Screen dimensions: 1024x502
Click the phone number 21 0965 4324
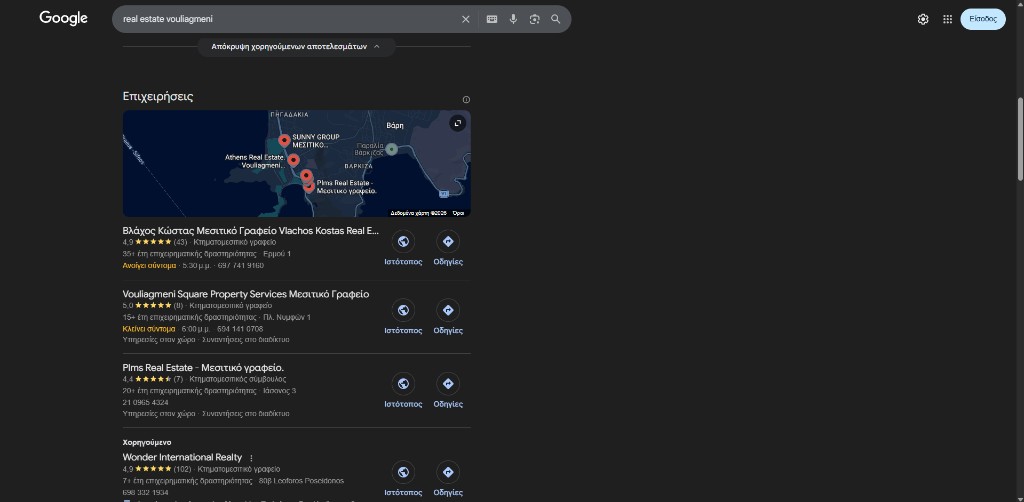pyautogui.click(x=145, y=402)
